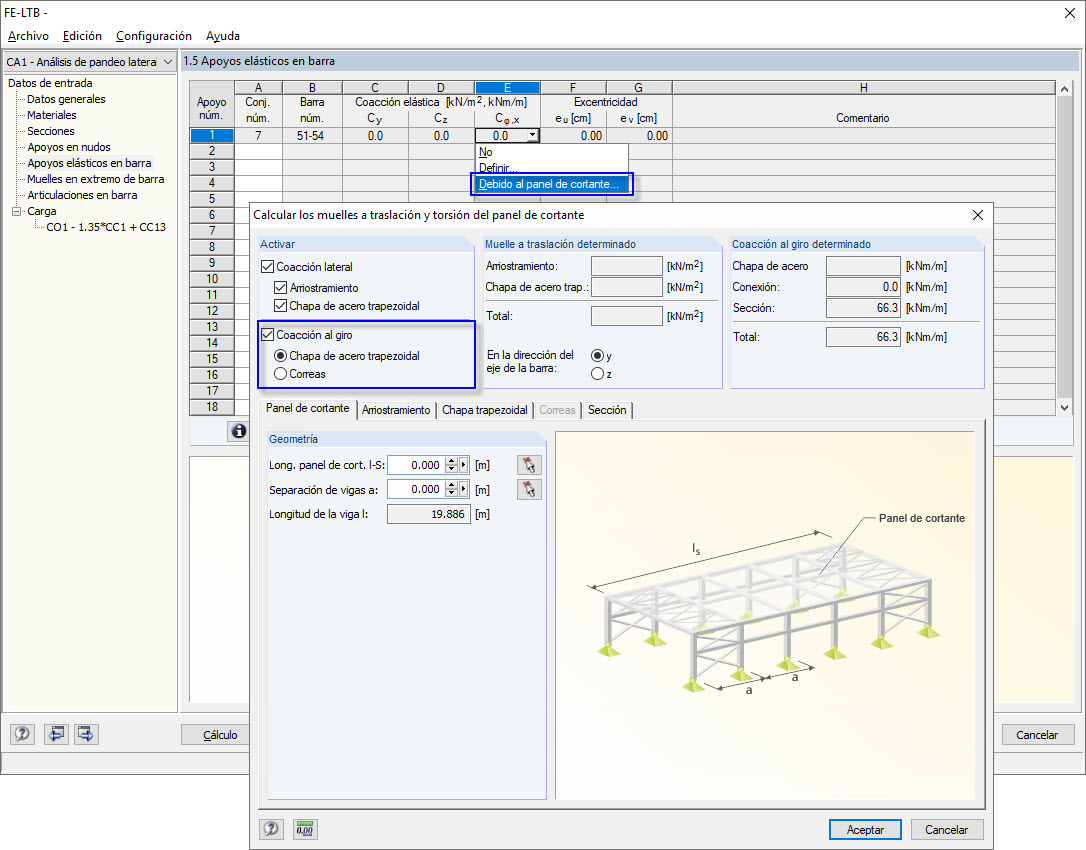This screenshot has height=850, width=1086.
Task: Click the Datos de entrada tree root
Action: (50, 83)
